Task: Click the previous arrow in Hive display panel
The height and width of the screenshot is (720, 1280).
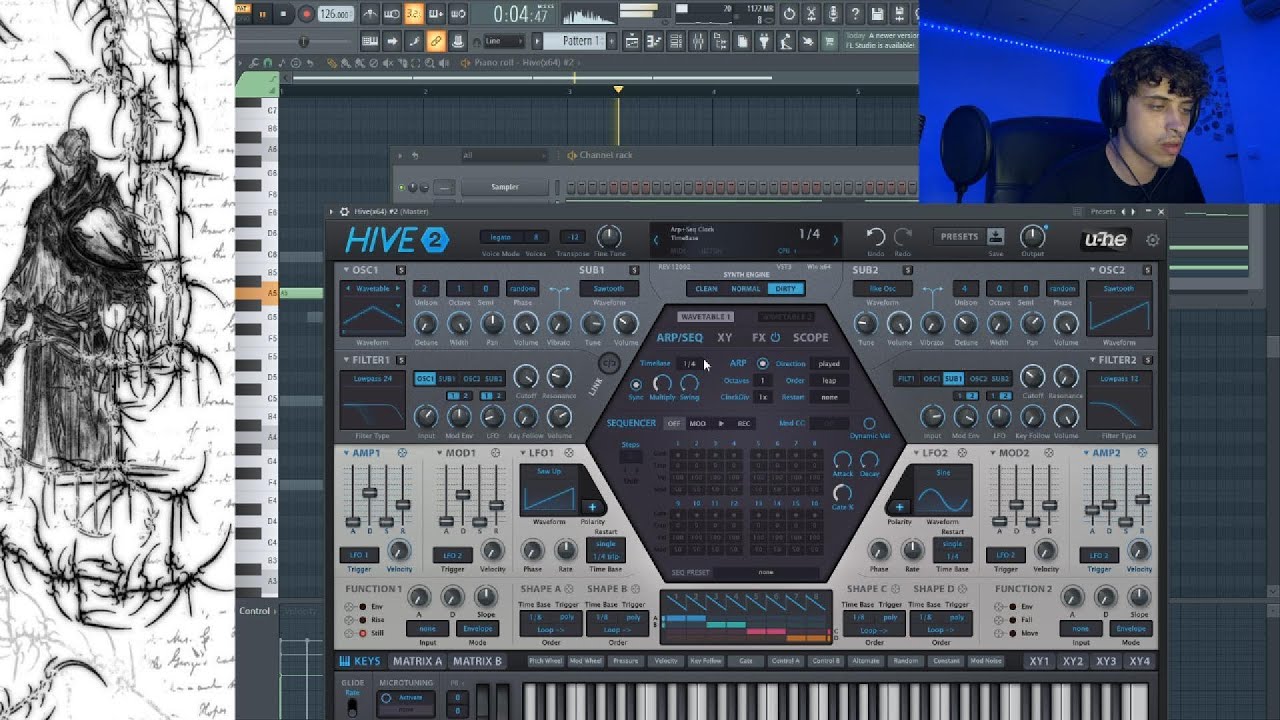Action: [657, 240]
